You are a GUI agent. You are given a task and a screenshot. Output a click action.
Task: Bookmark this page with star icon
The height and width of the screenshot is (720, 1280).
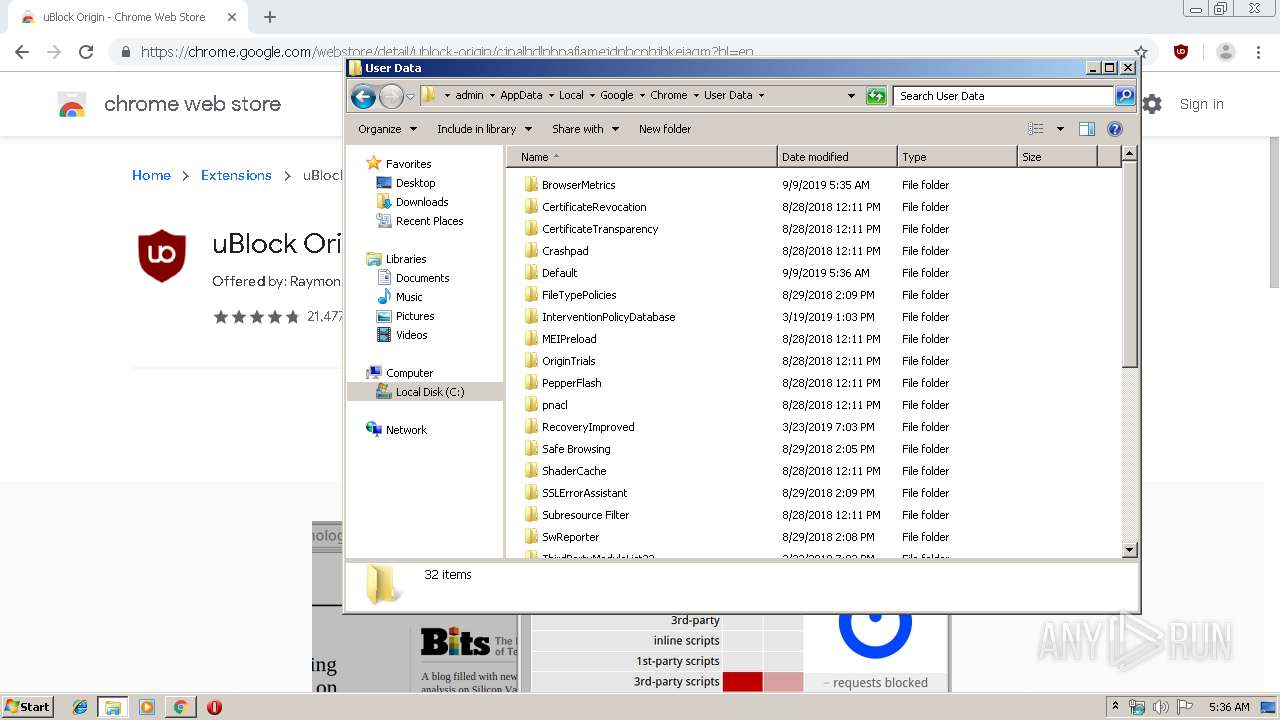tap(1141, 52)
